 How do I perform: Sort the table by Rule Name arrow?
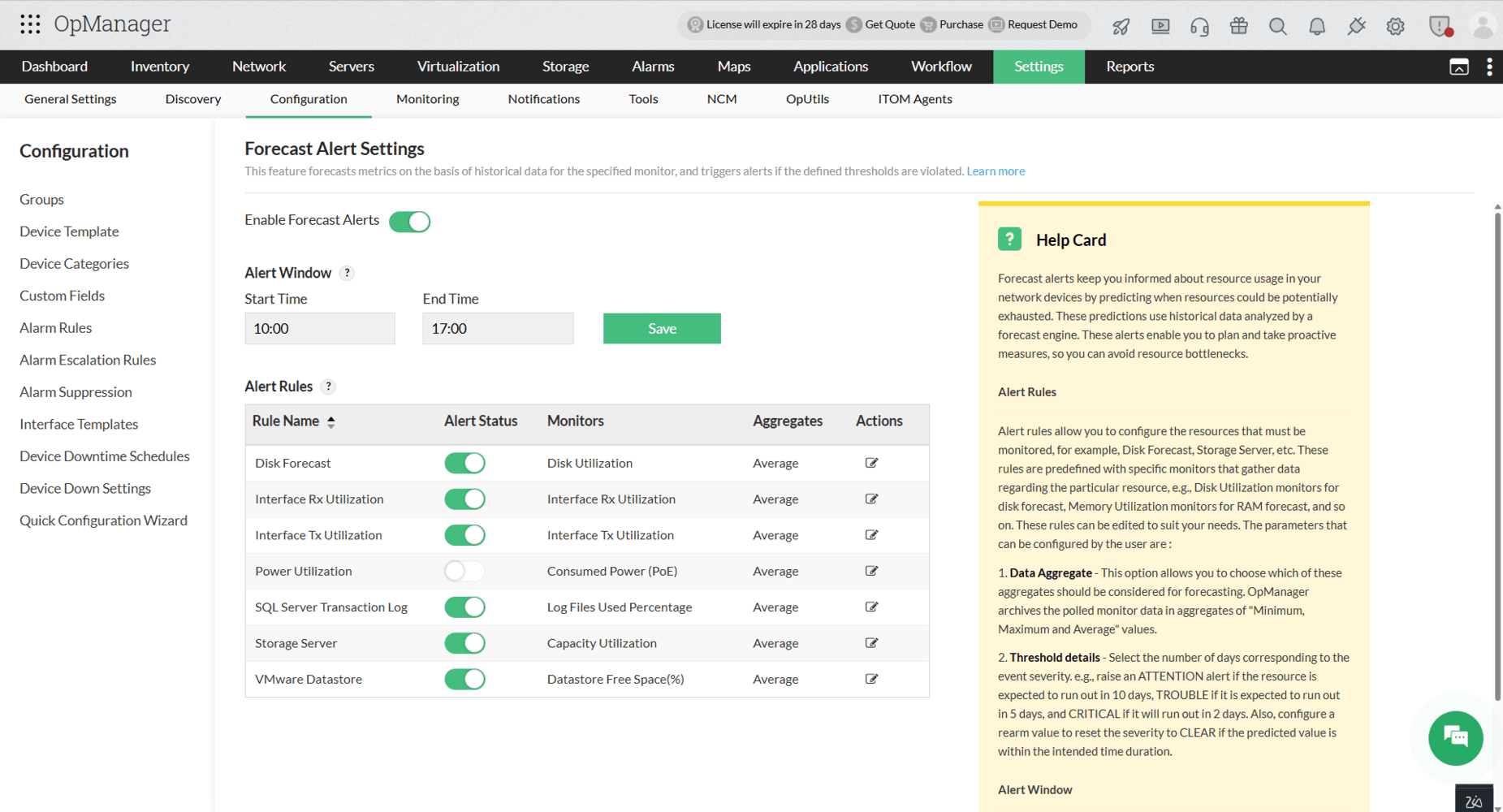click(x=331, y=421)
